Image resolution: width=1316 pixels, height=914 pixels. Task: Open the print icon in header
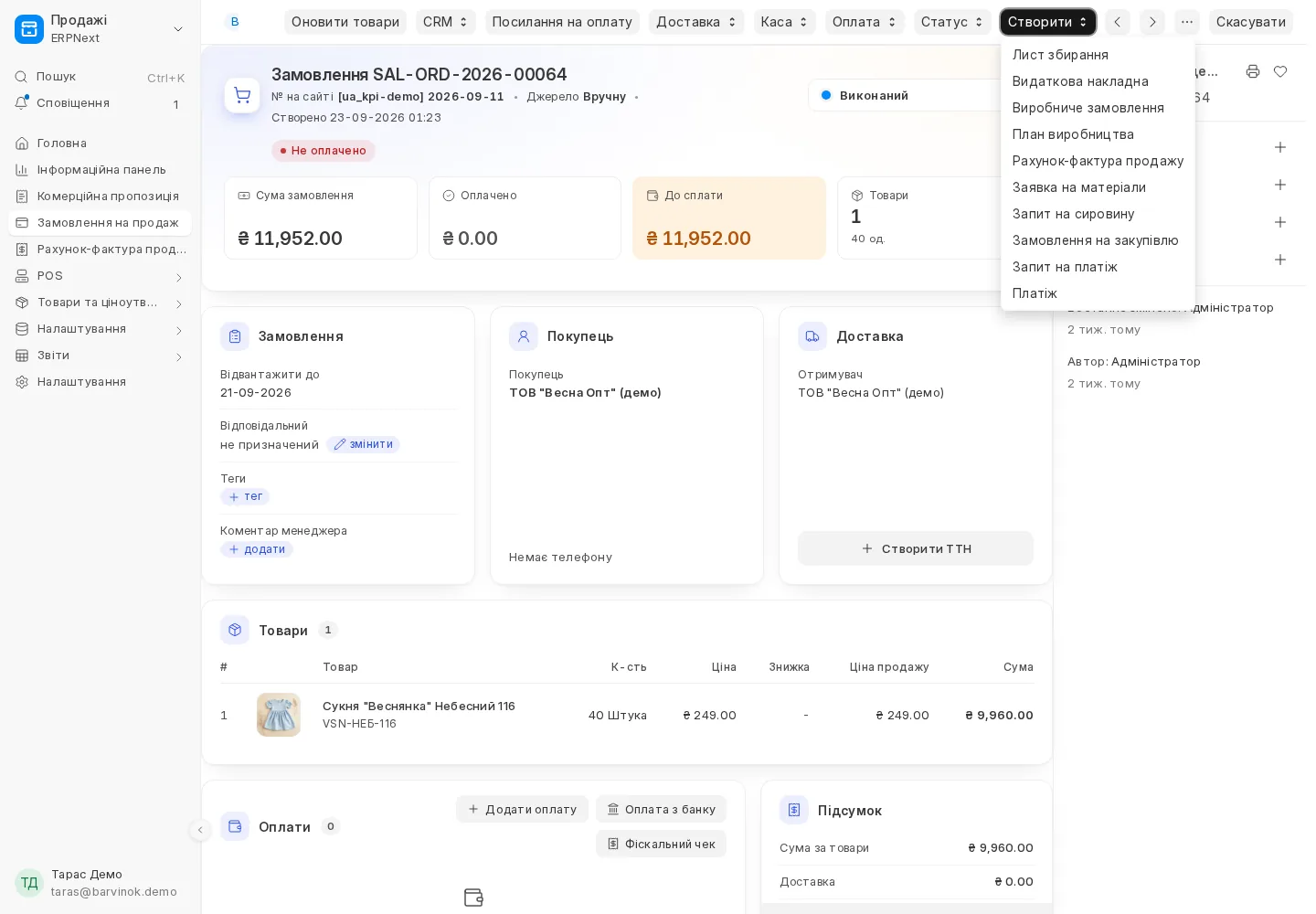coord(1253,71)
